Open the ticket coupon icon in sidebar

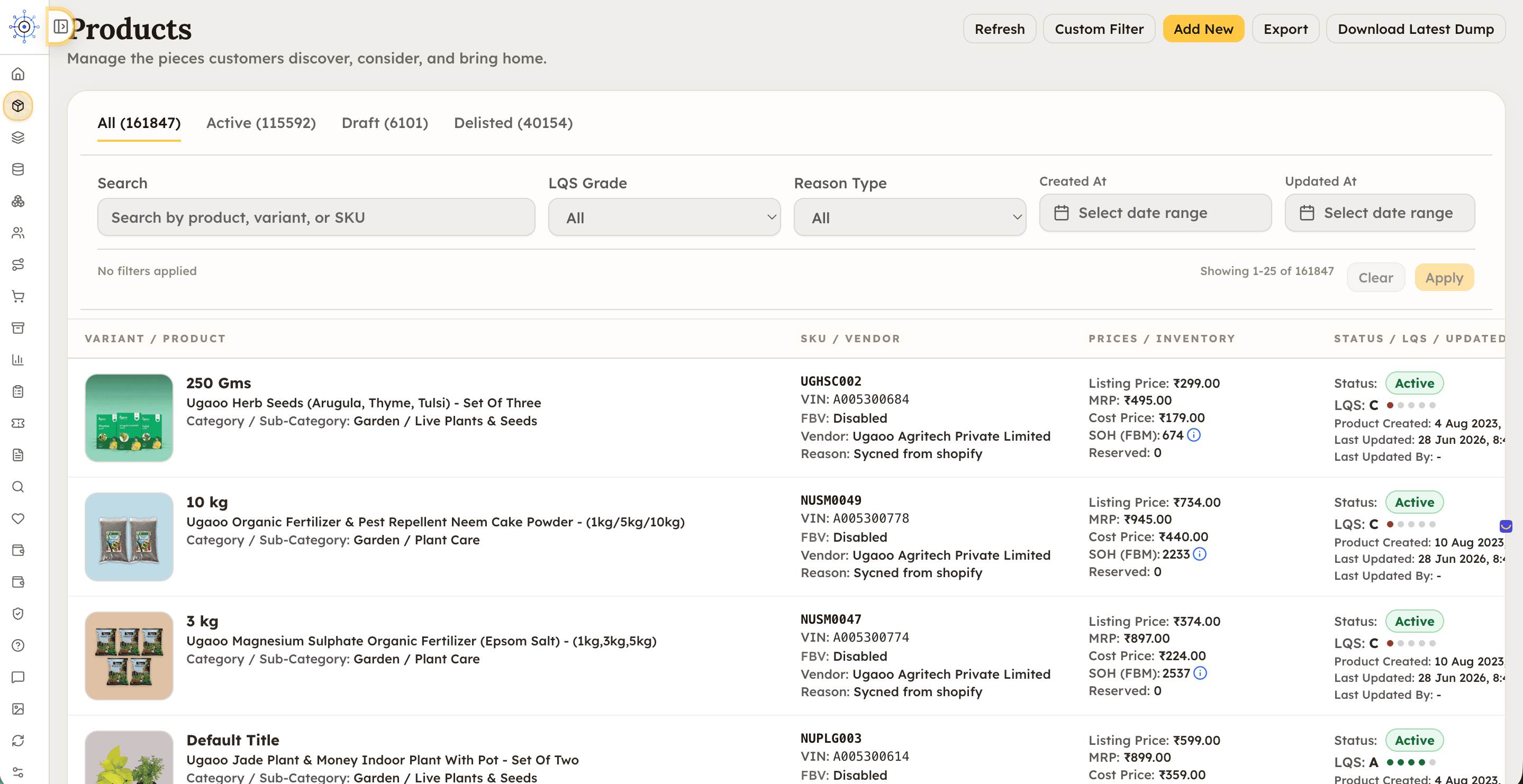point(19,423)
